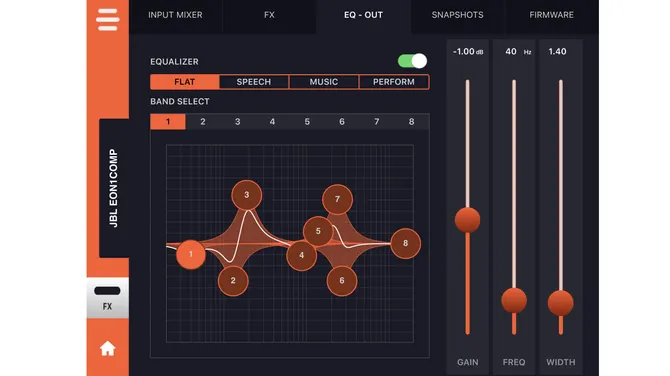670x376 pixels.
Task: Select band 4 in band selector
Action: coord(272,122)
